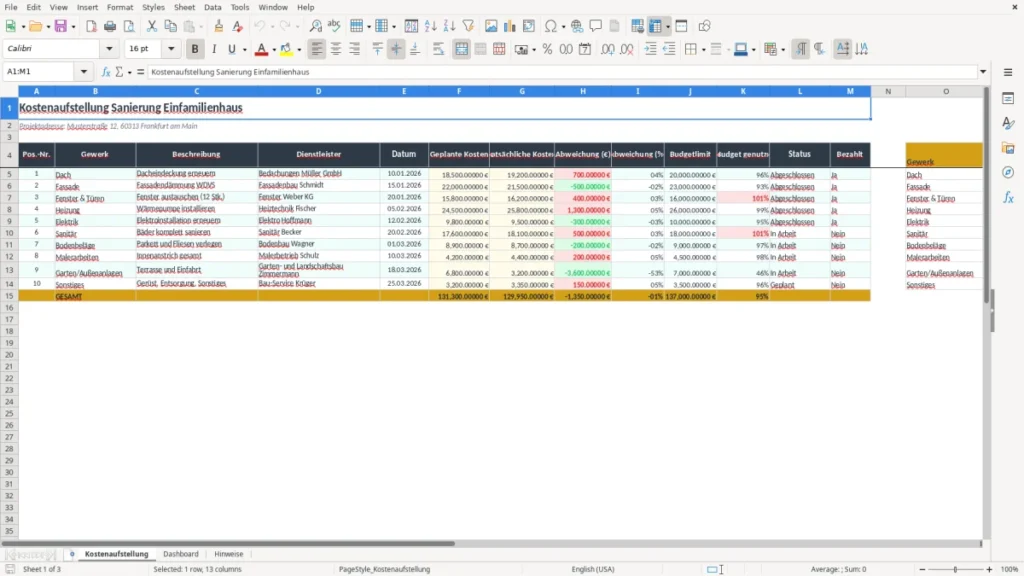Open the File menu
Viewport: 1024px width, 576px height.
[x=11, y=7]
